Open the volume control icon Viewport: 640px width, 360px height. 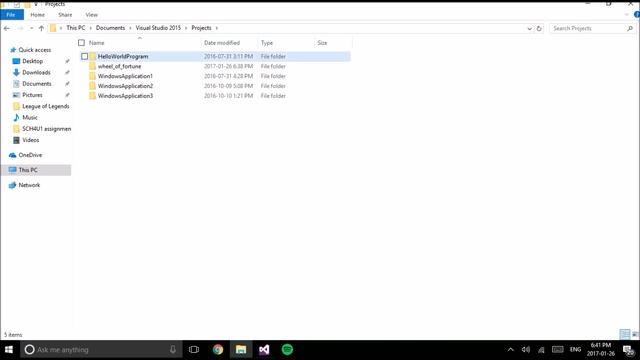point(526,350)
